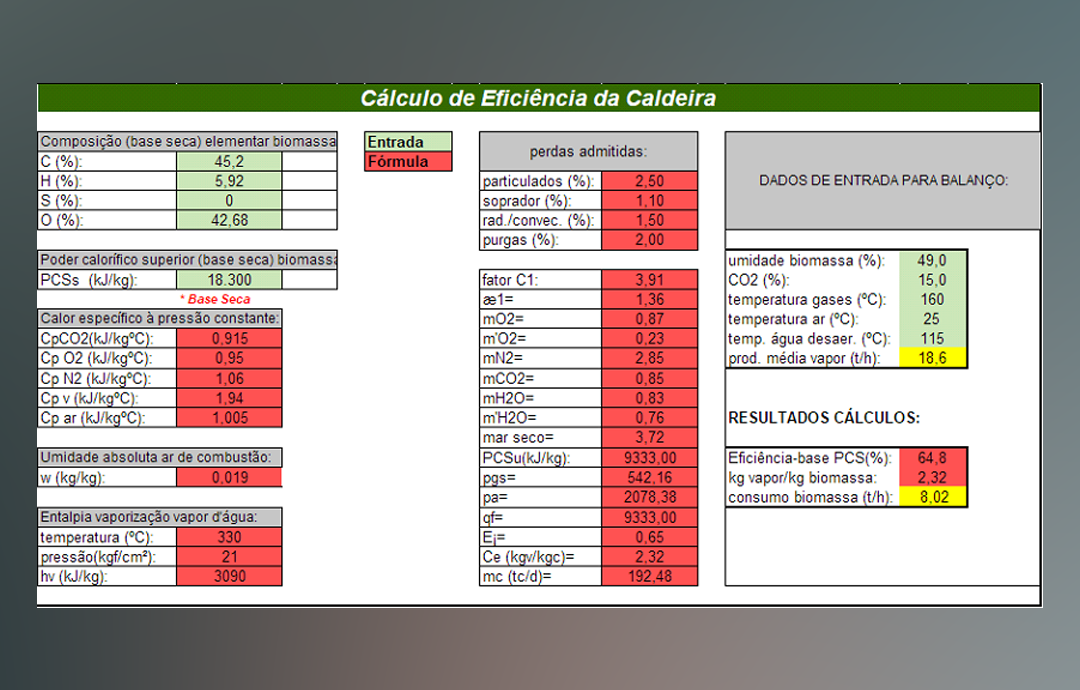This screenshot has height=690, width=1080.
Task: Select temperatura gases value 160
Action: click(933, 300)
